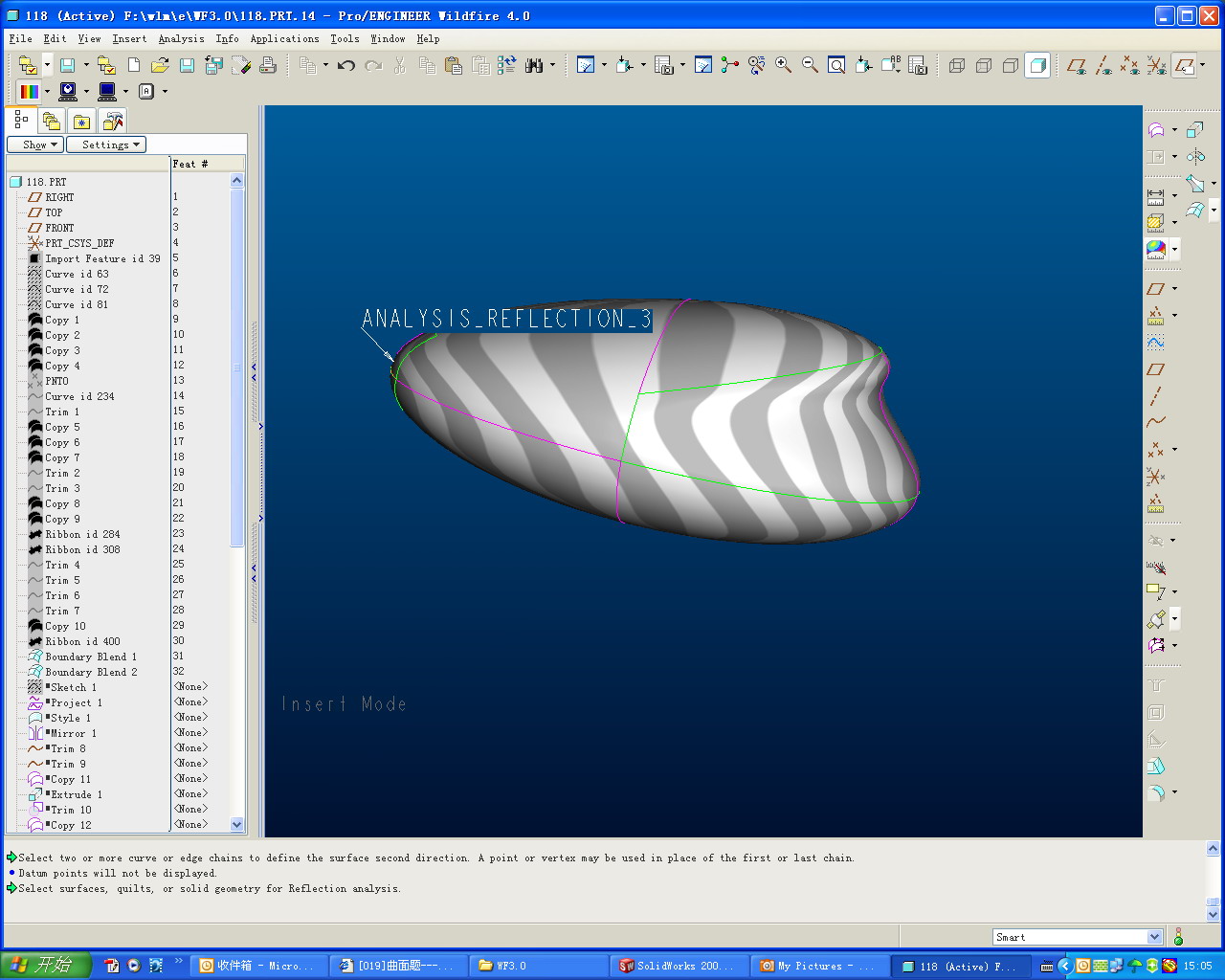Viewport: 1225px width, 980px height.
Task: Create a new file with blank page icon
Action: (x=134, y=65)
